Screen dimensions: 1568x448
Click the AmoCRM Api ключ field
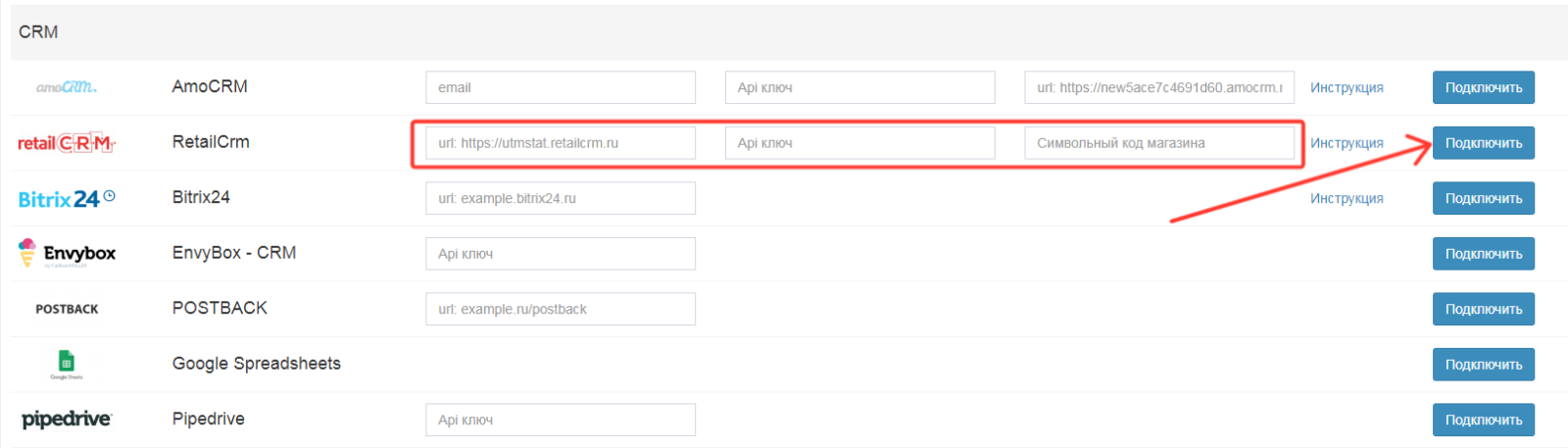pyautogui.click(x=859, y=87)
